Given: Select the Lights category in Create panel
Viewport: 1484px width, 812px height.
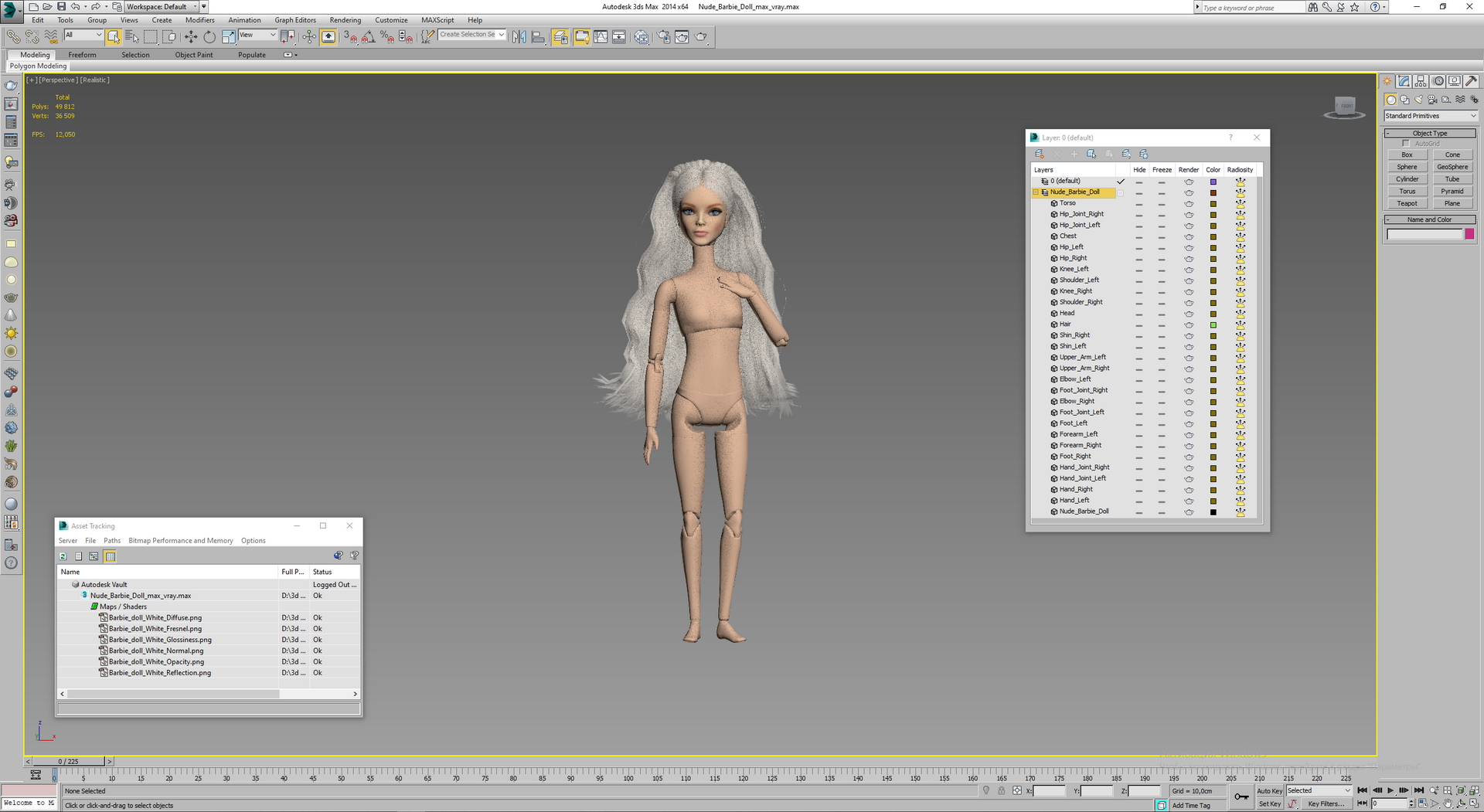Looking at the screenshot, I should coord(1418,100).
